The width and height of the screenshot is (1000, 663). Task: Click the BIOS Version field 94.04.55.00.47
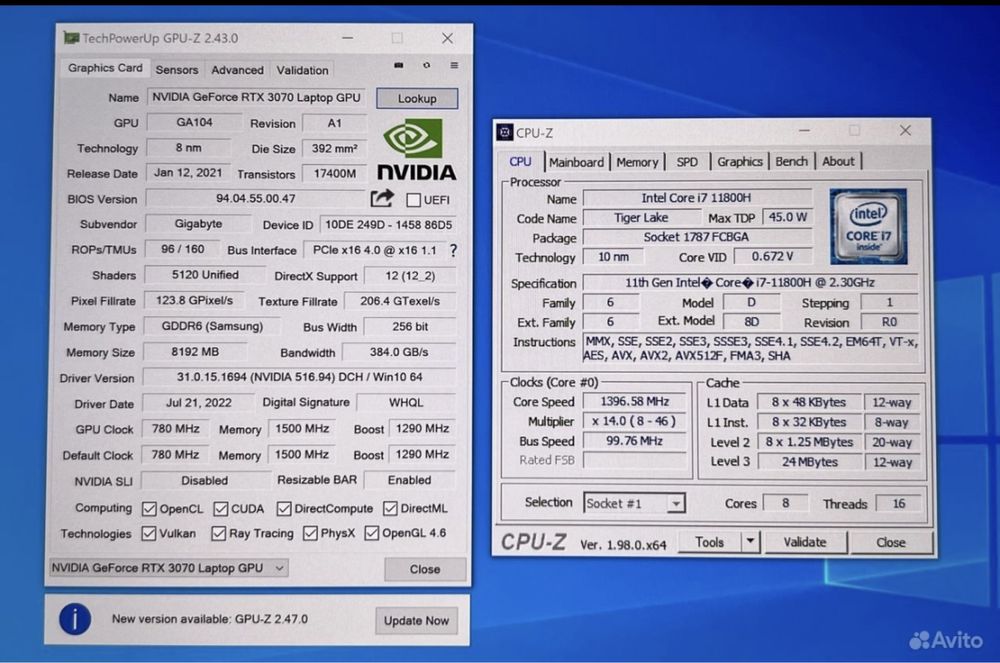(x=255, y=198)
